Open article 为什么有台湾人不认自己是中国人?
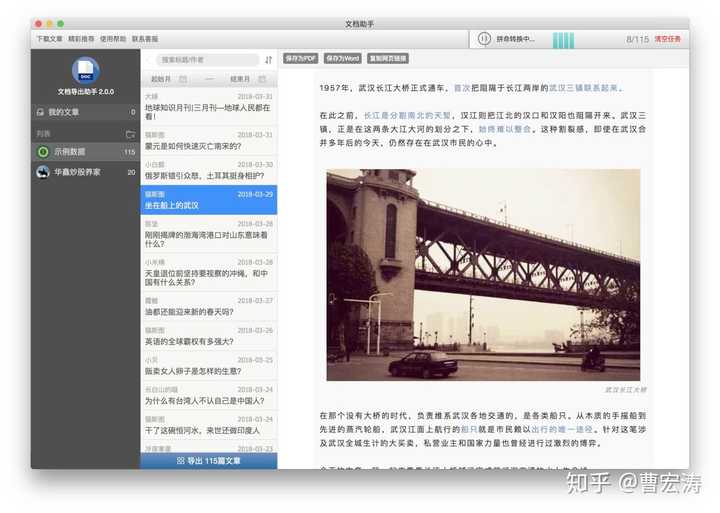 coord(209,395)
